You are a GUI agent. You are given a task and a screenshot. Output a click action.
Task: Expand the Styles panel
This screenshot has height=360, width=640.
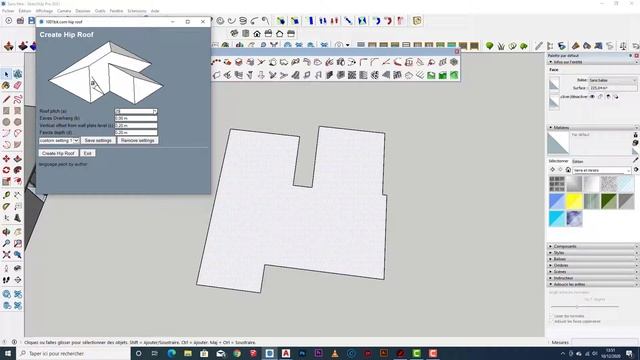click(593, 253)
